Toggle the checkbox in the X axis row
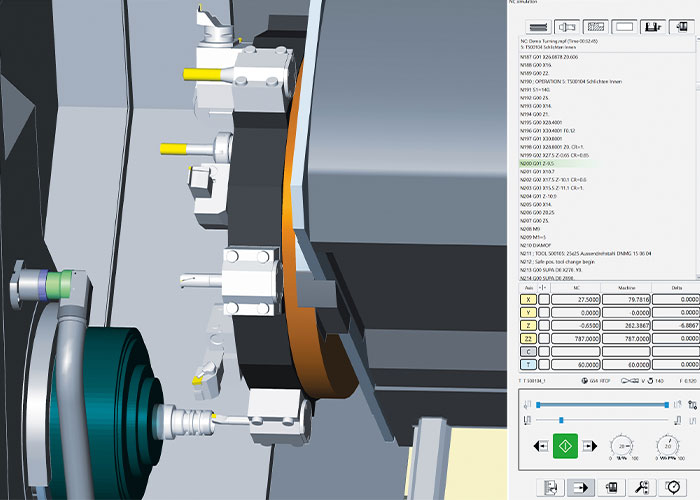 click(544, 300)
